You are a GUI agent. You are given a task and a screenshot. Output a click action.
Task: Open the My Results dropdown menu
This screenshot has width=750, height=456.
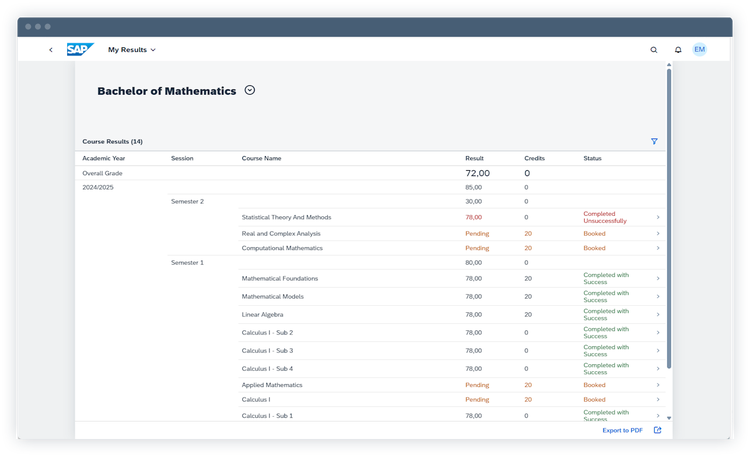[x=132, y=50]
